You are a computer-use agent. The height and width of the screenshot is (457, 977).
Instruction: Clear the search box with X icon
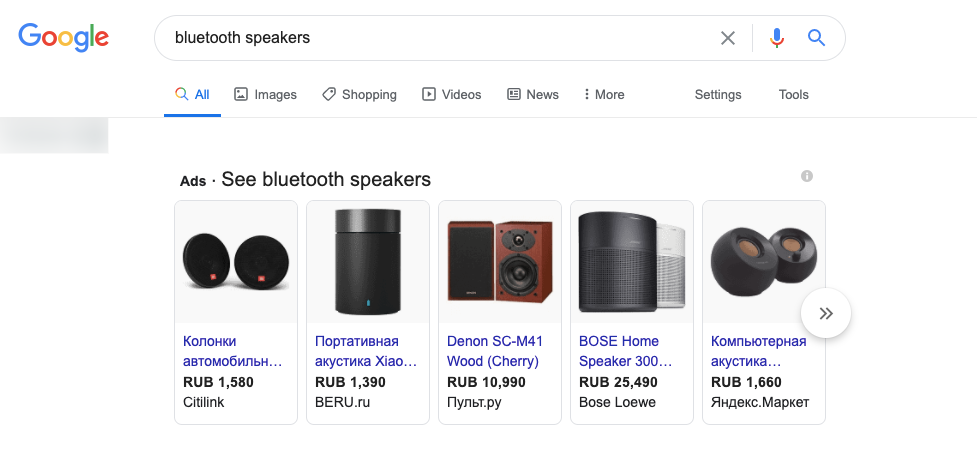point(727,38)
